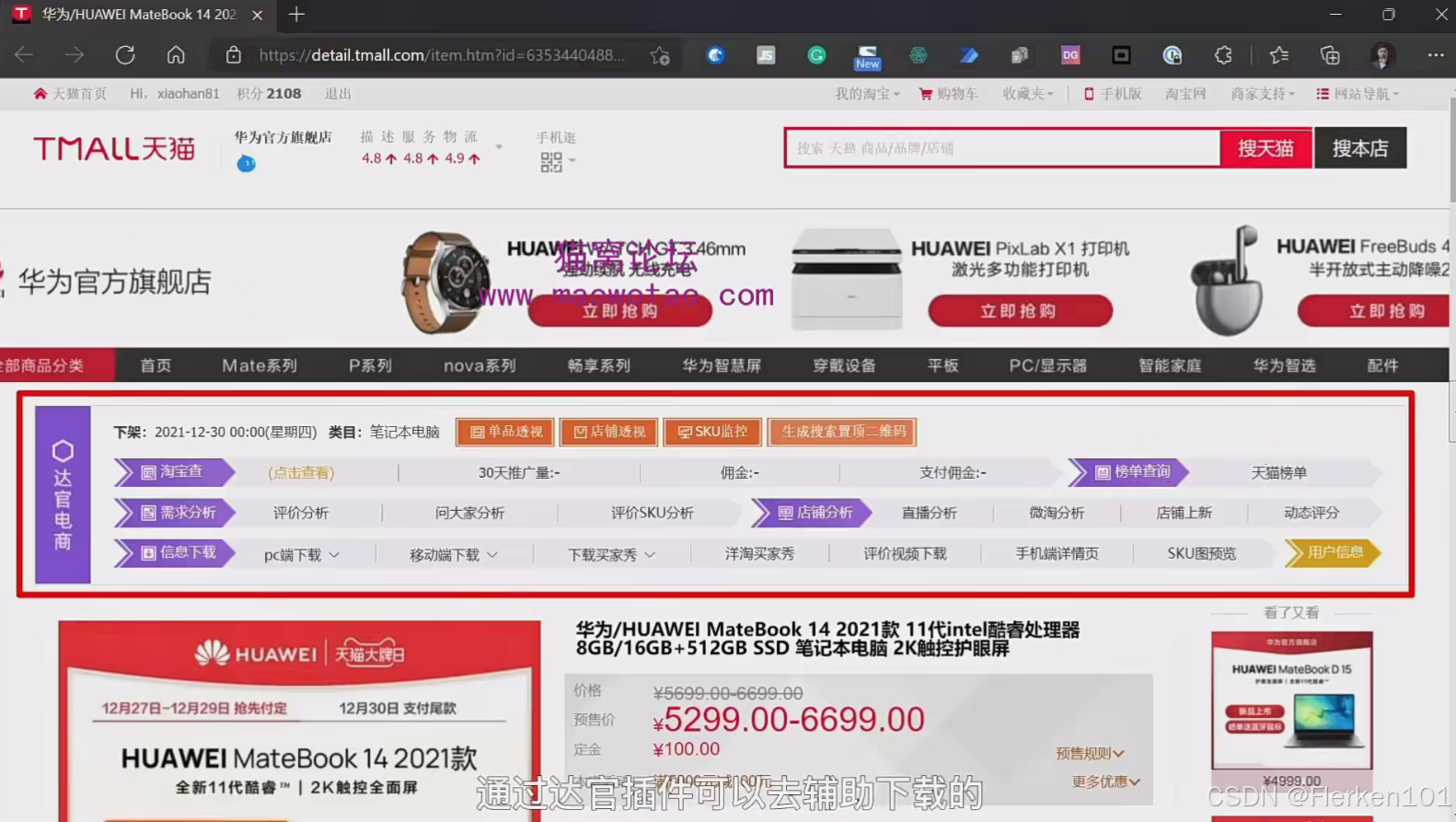Click SKU监控 plugin button
The width and height of the screenshot is (1456, 822).
712,432
